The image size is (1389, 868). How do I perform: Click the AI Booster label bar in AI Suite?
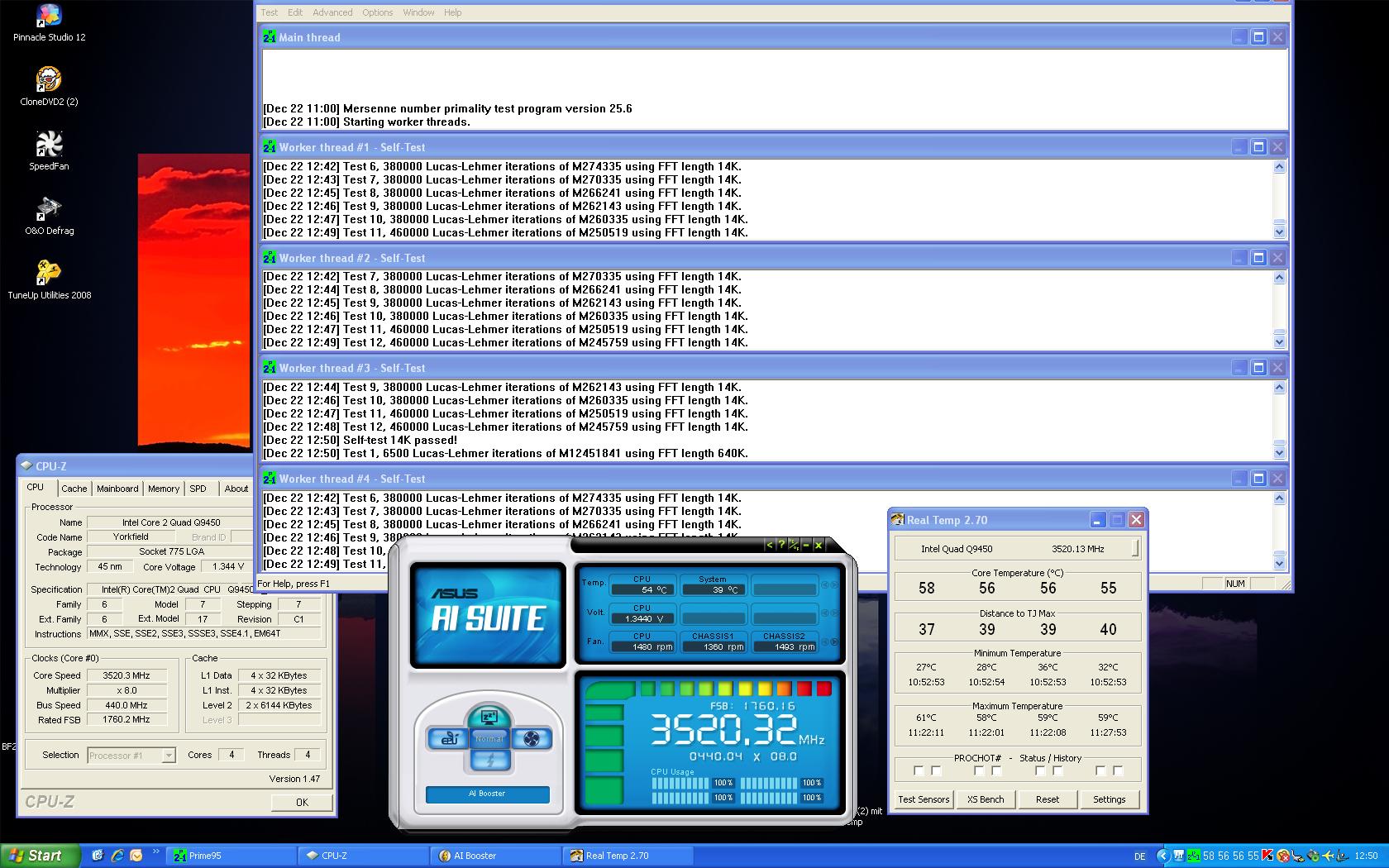[x=488, y=794]
